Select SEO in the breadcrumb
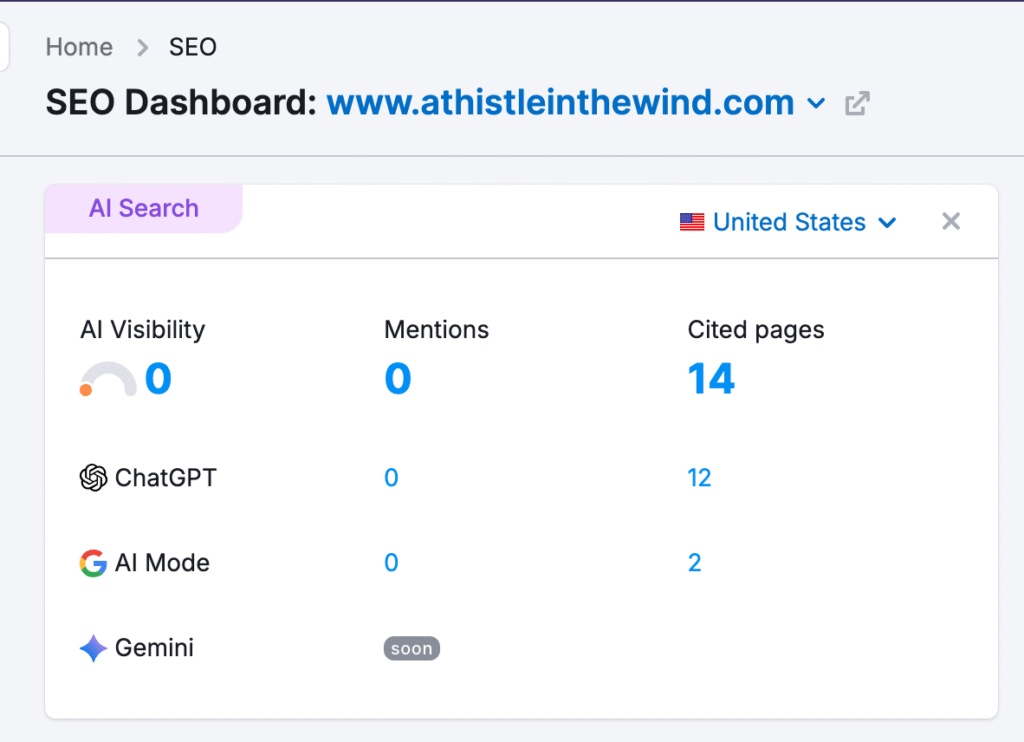This screenshot has width=1024, height=742. pyautogui.click(x=192, y=47)
